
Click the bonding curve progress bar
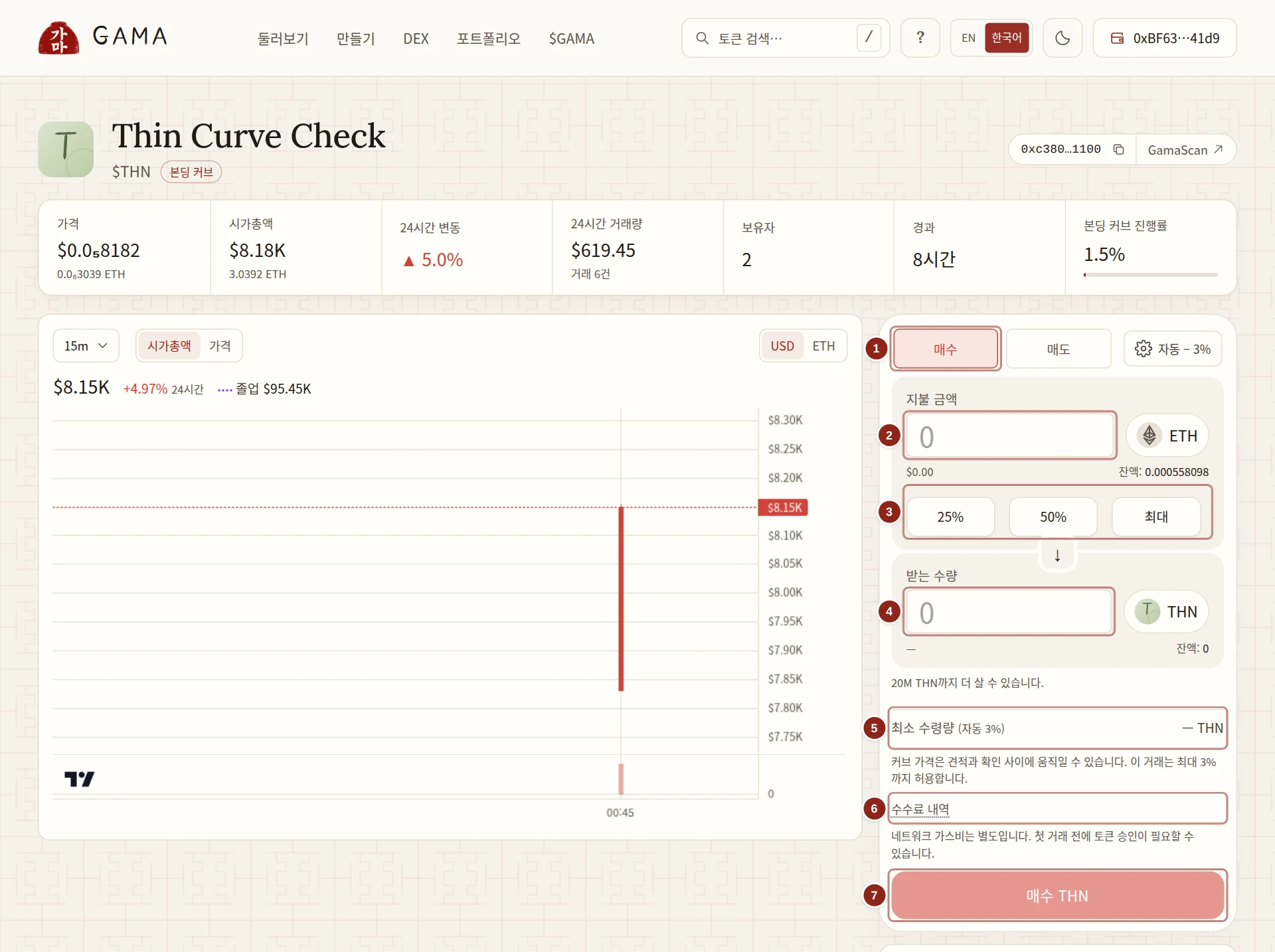click(1151, 275)
